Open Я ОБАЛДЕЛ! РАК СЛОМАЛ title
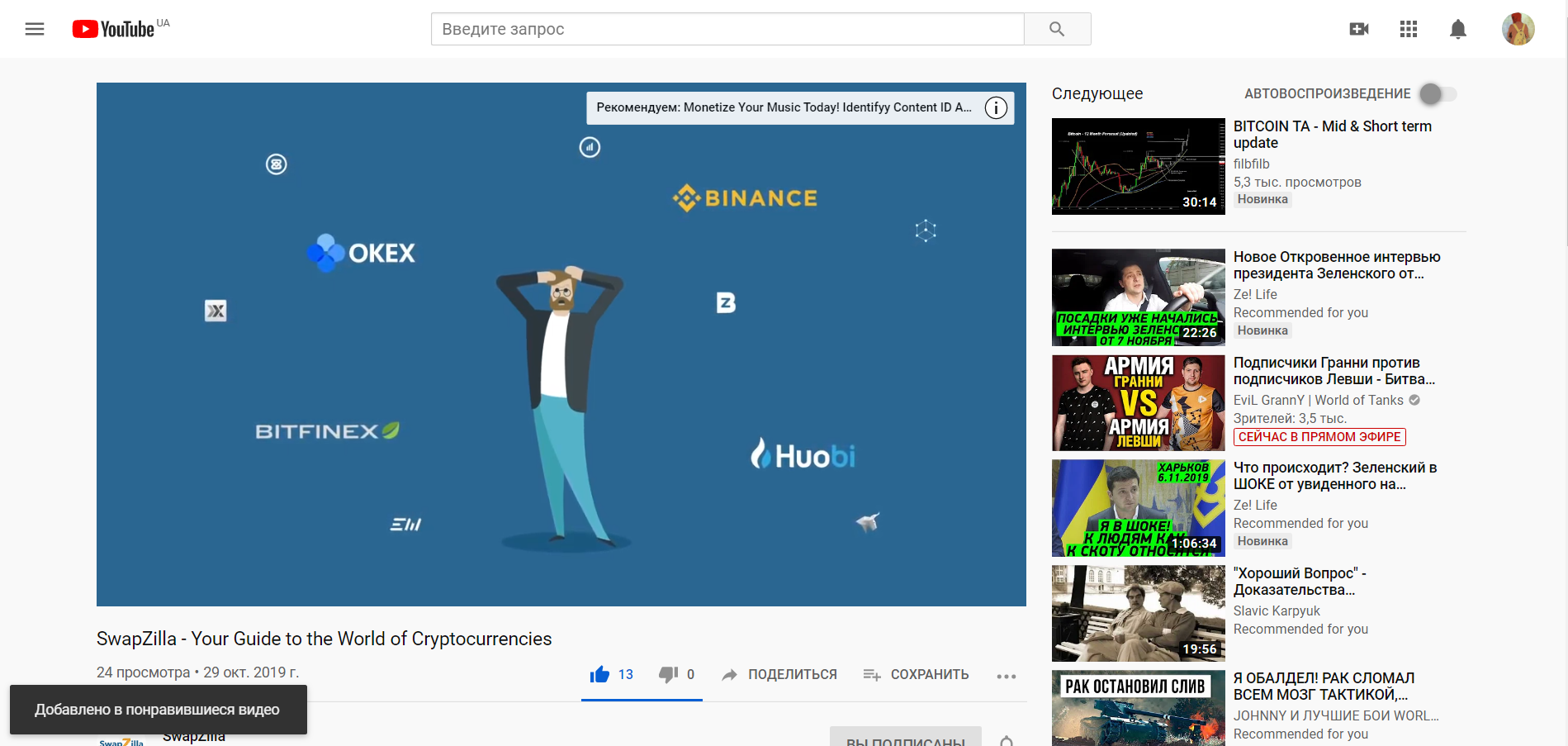 (x=1324, y=687)
